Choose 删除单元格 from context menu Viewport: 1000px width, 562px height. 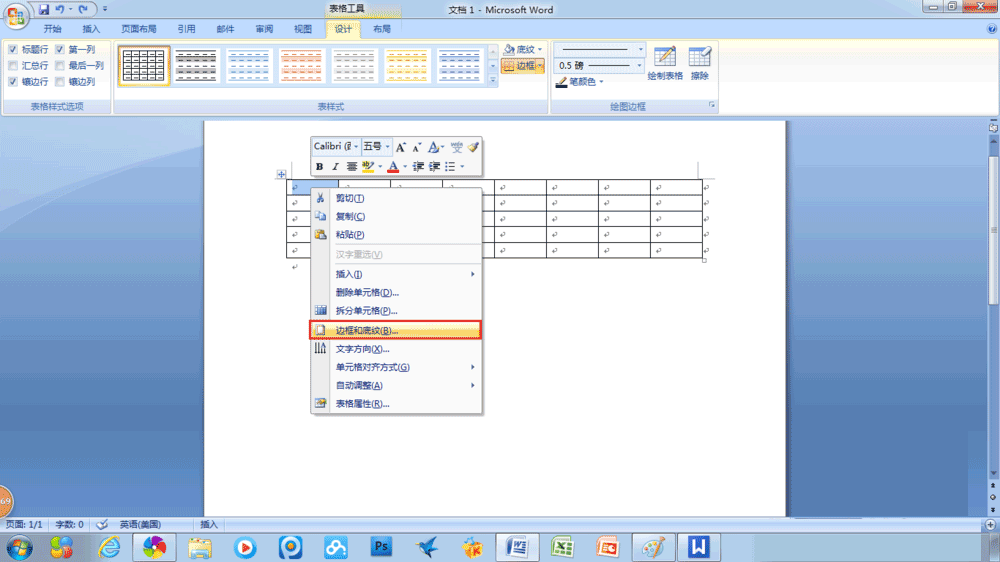pyautogui.click(x=395, y=293)
